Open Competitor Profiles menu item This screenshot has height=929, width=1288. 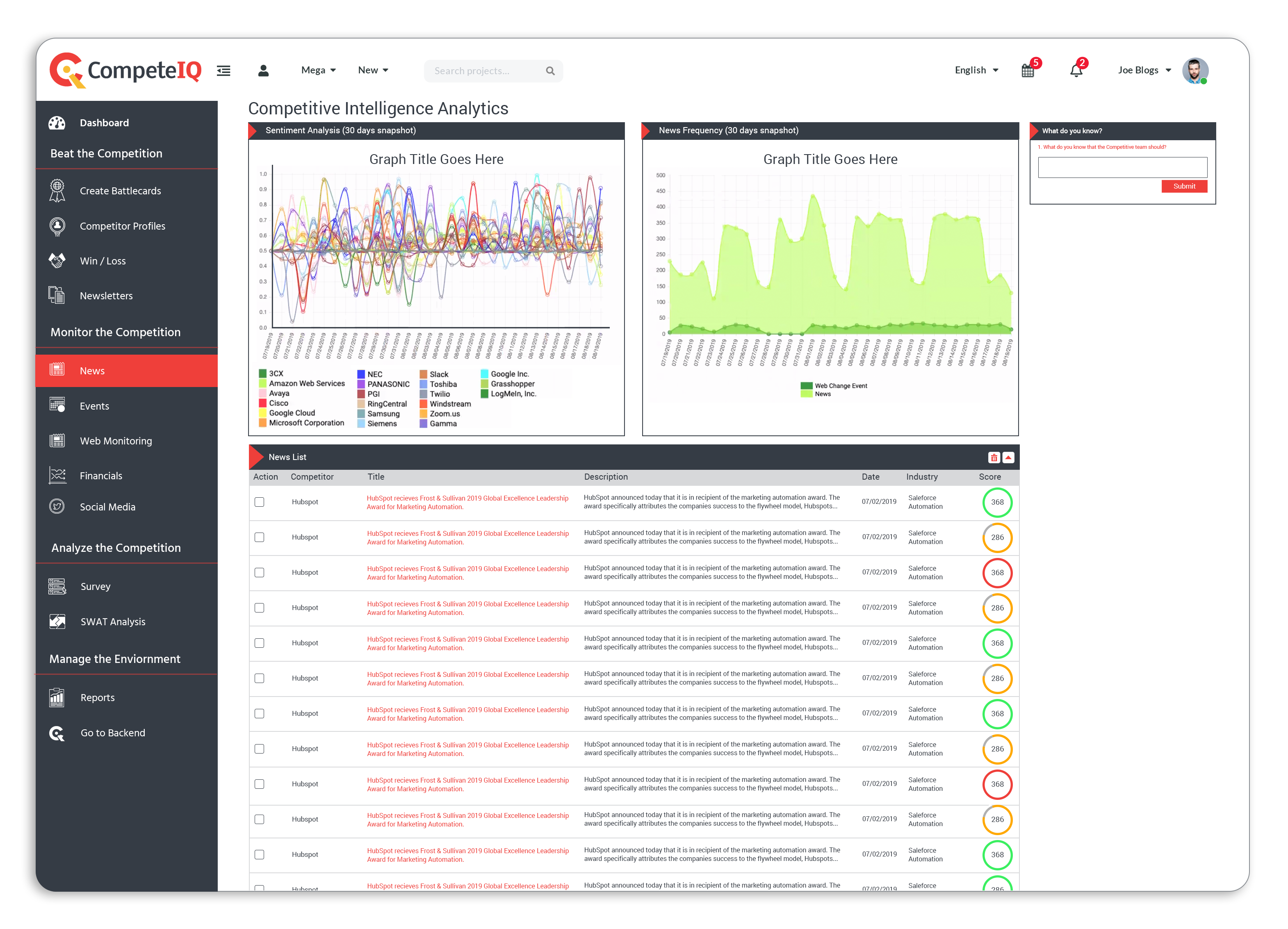123,226
